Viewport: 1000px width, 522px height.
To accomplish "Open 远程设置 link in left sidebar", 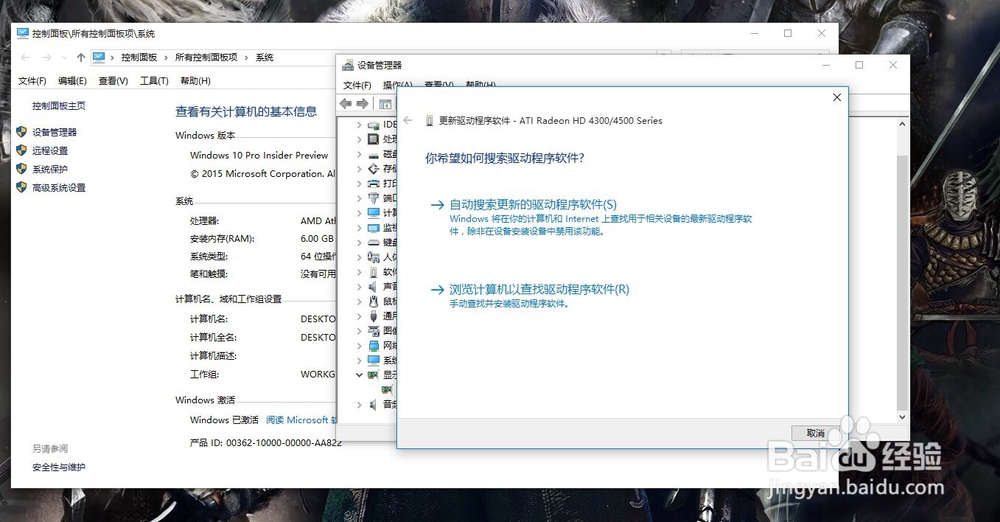I will point(50,151).
